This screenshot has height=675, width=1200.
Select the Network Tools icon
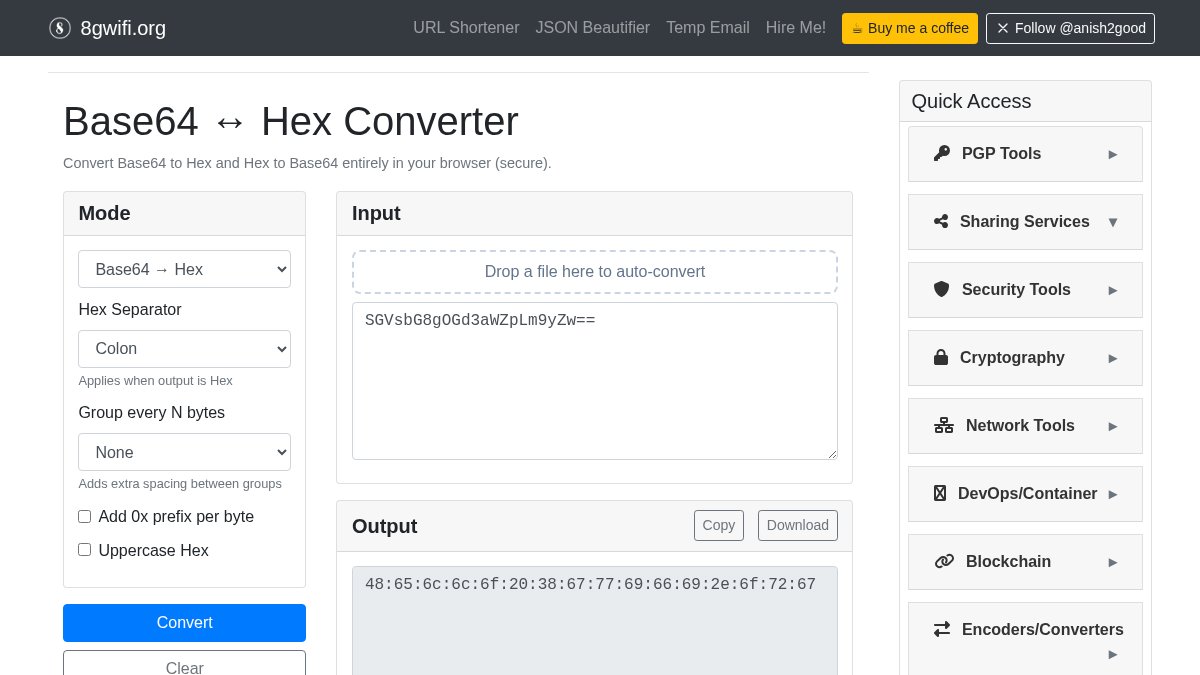coord(944,424)
